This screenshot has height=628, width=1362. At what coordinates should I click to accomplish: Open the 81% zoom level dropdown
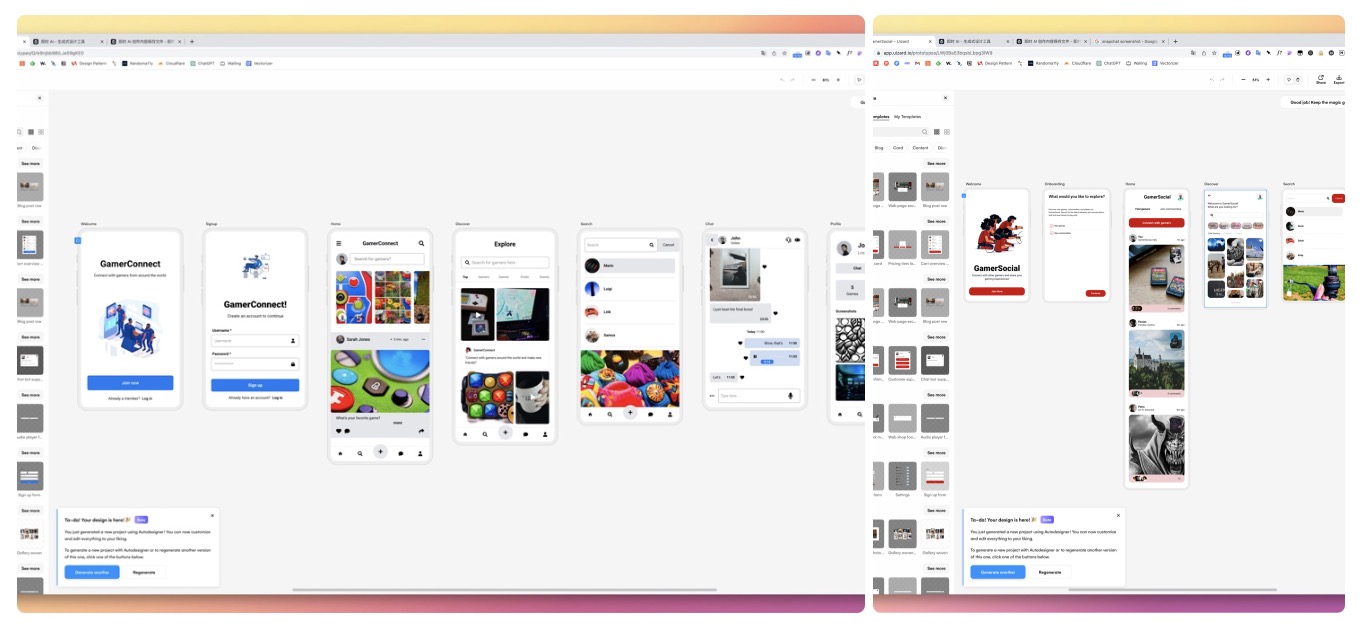point(826,79)
